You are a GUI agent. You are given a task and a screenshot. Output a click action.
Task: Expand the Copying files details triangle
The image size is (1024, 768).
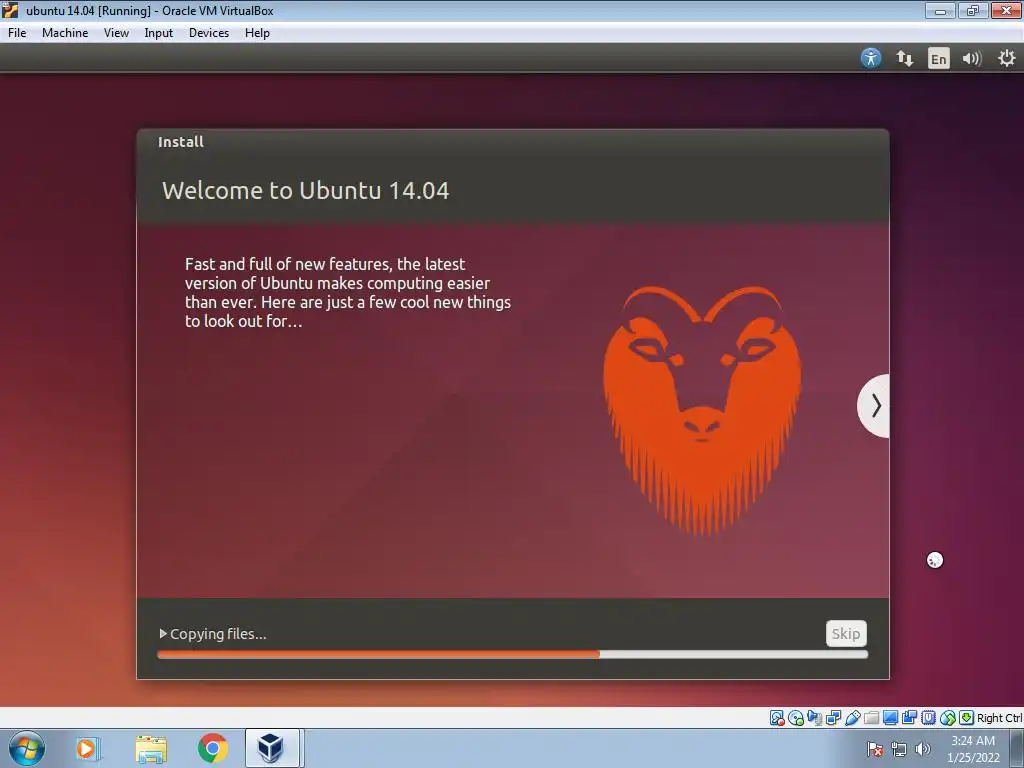tap(163, 633)
